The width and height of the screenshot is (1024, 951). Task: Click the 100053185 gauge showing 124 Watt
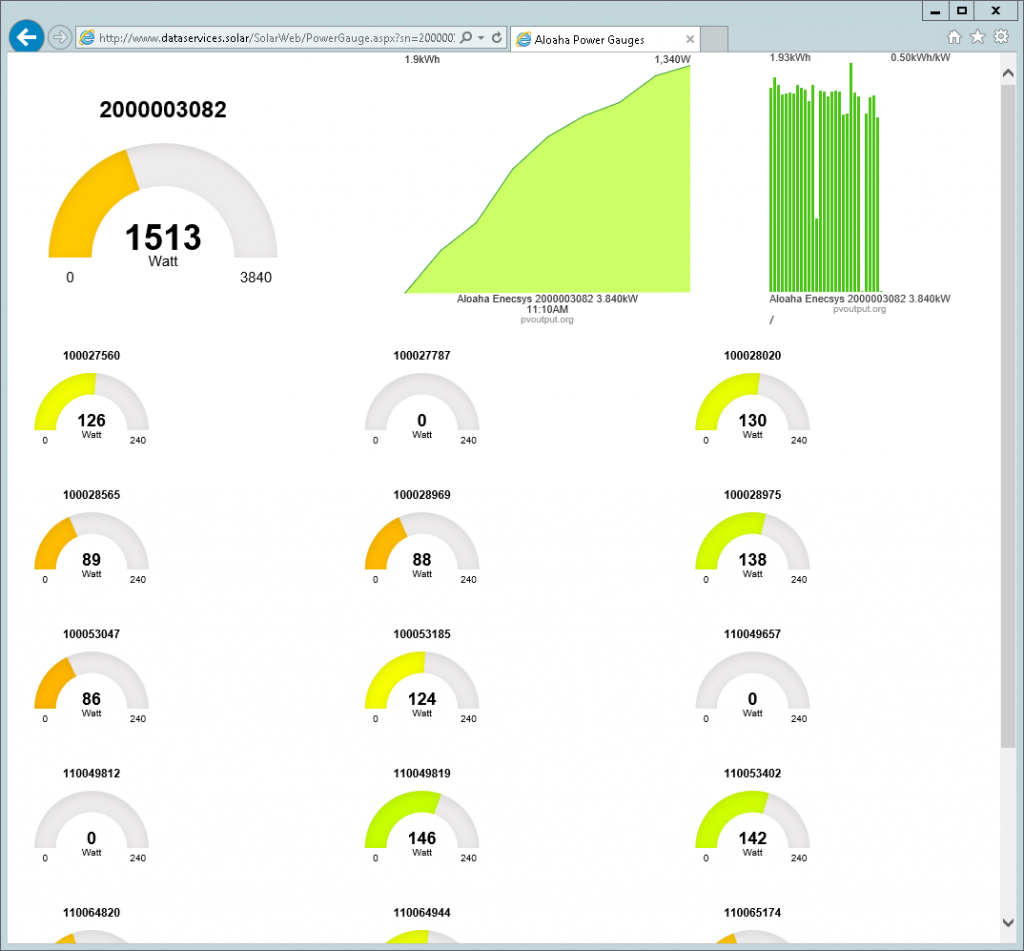click(422, 686)
